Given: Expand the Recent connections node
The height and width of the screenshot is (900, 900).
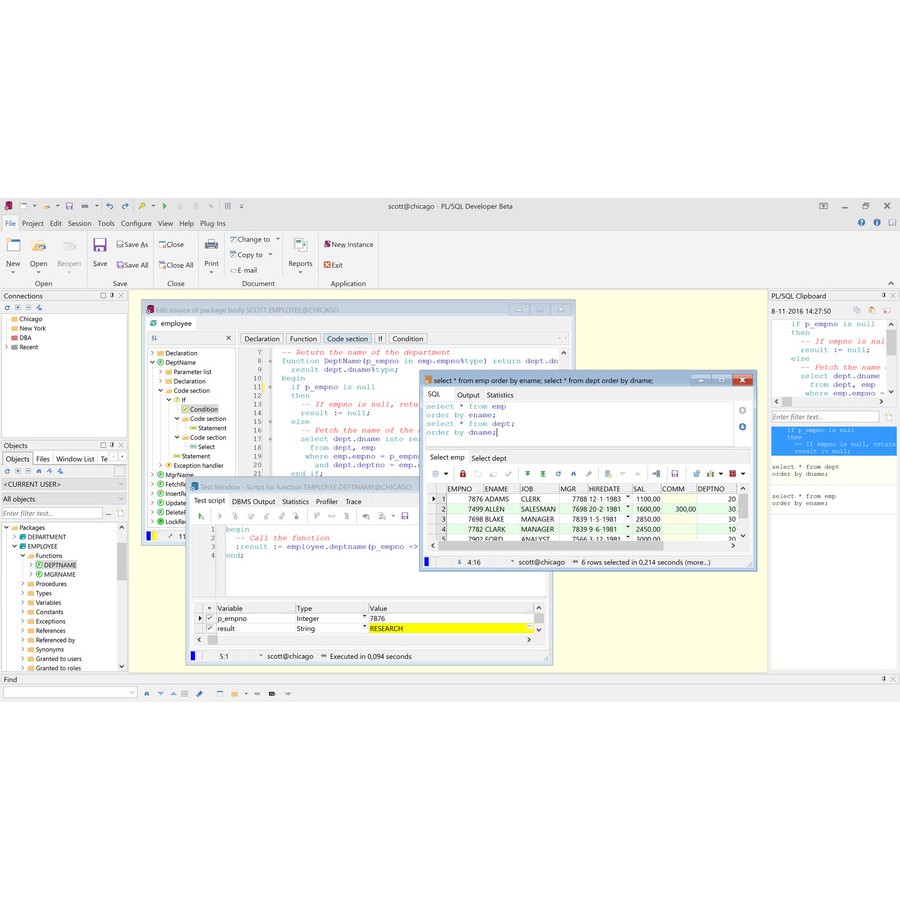Looking at the screenshot, I should (x=7, y=348).
